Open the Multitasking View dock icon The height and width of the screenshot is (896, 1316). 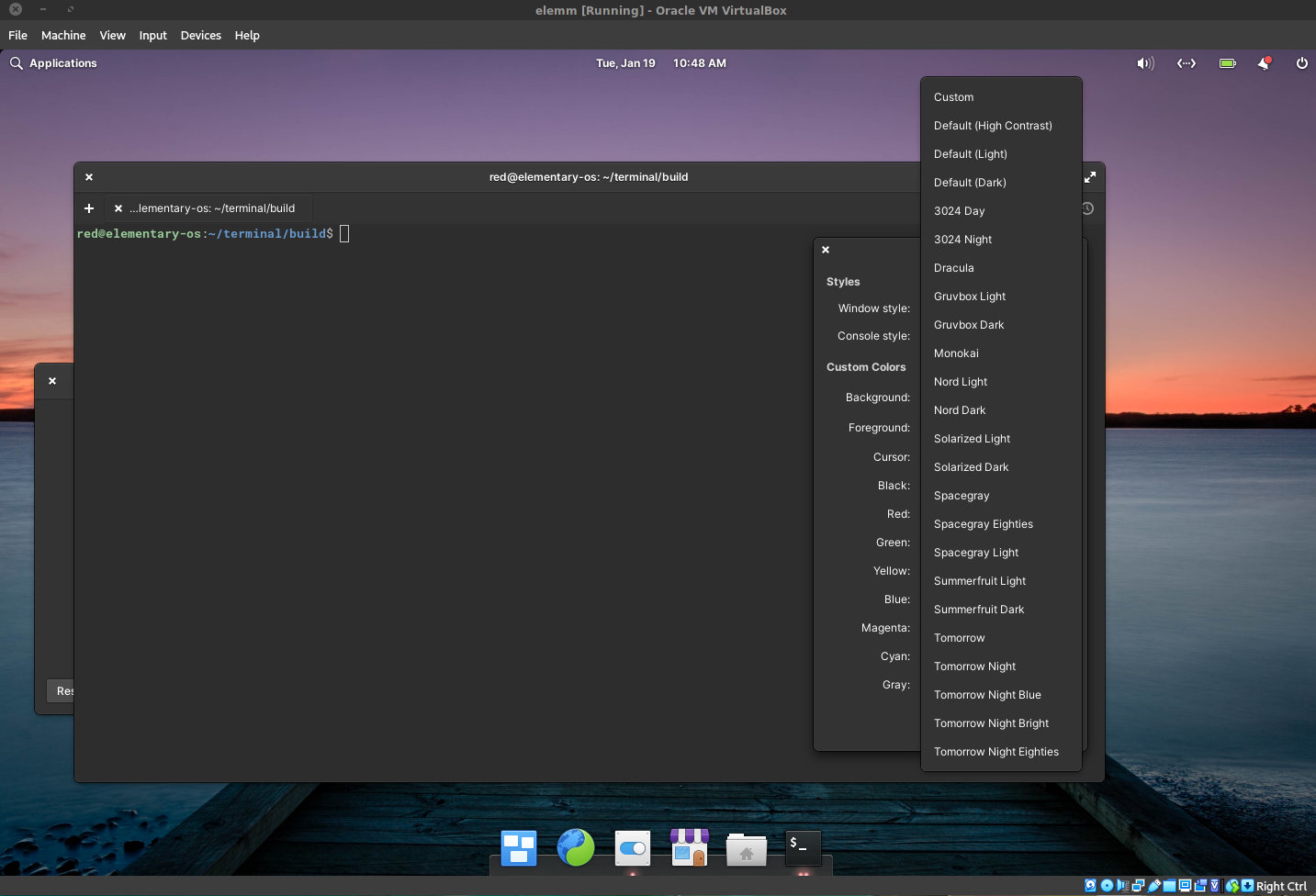519,847
